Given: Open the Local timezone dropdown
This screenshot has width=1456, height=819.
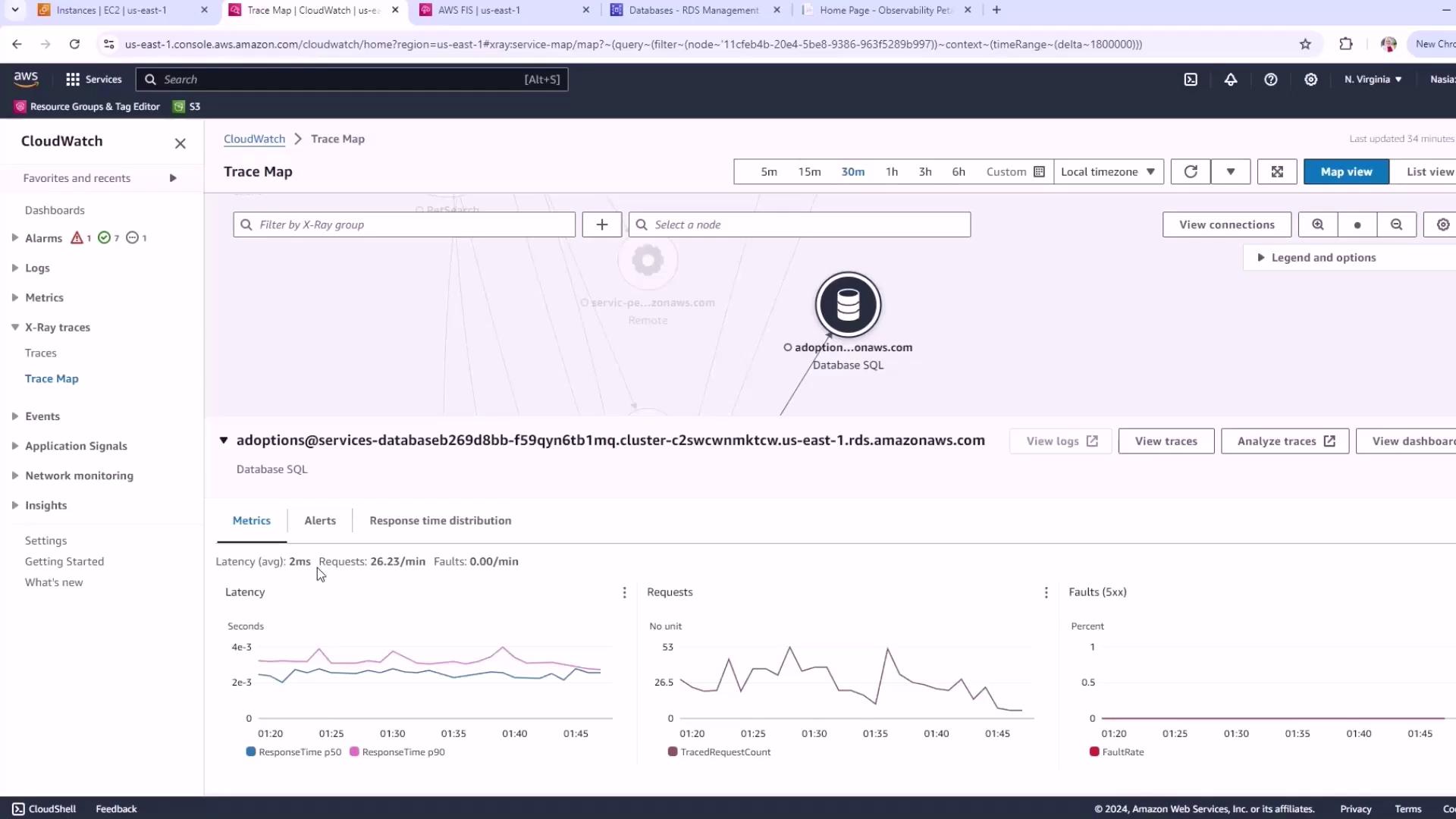Looking at the screenshot, I should (x=1107, y=171).
